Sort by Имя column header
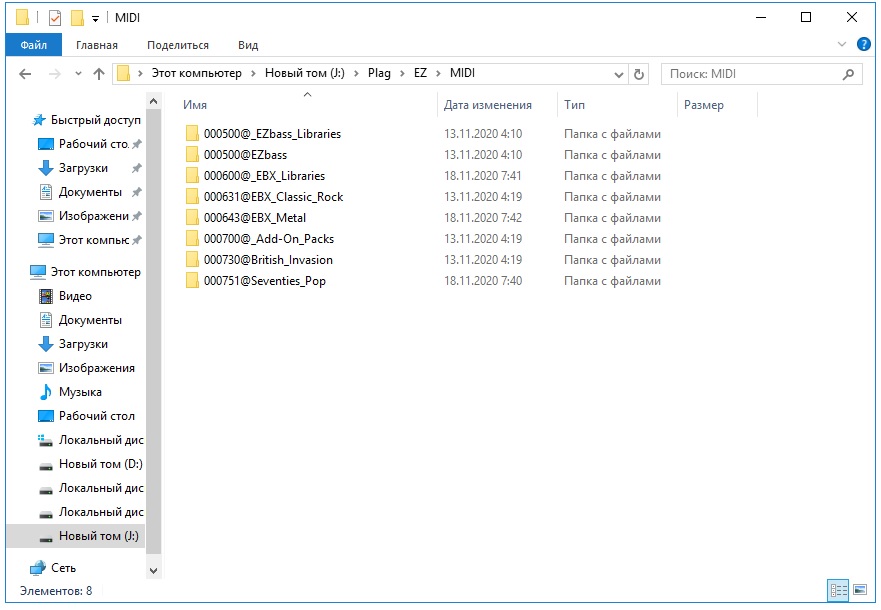Image resolution: width=881 pixels, height=610 pixels. [x=195, y=105]
